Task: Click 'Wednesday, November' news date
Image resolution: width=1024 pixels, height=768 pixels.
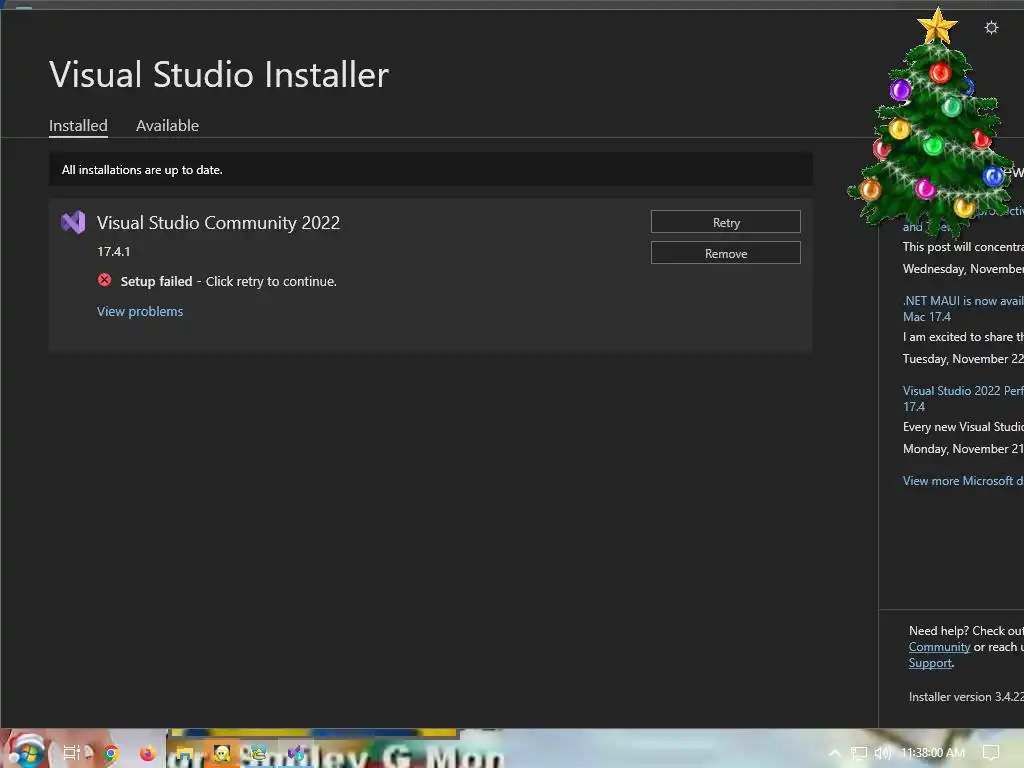Action: [963, 269]
